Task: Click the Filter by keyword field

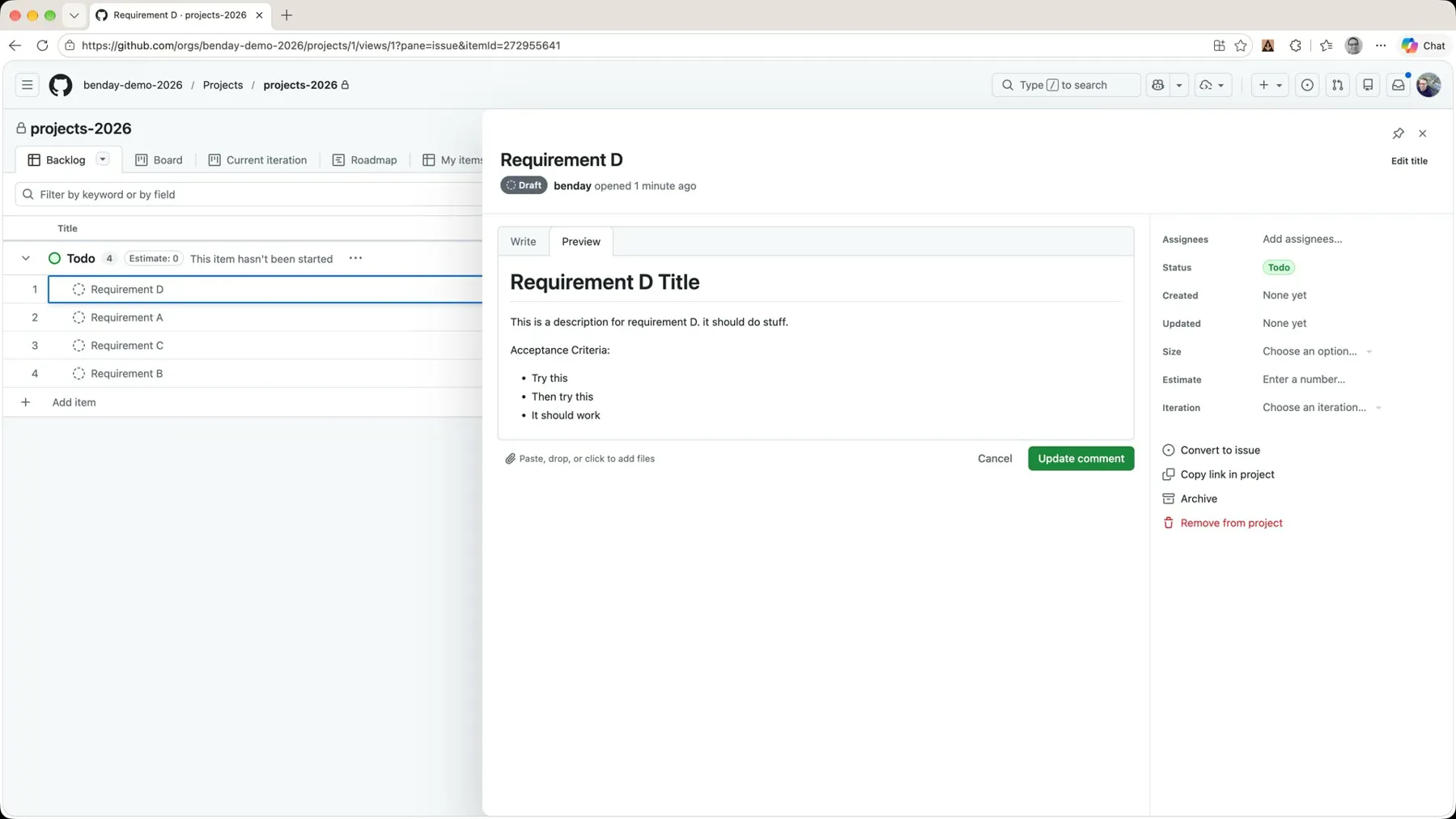Action: [251, 194]
